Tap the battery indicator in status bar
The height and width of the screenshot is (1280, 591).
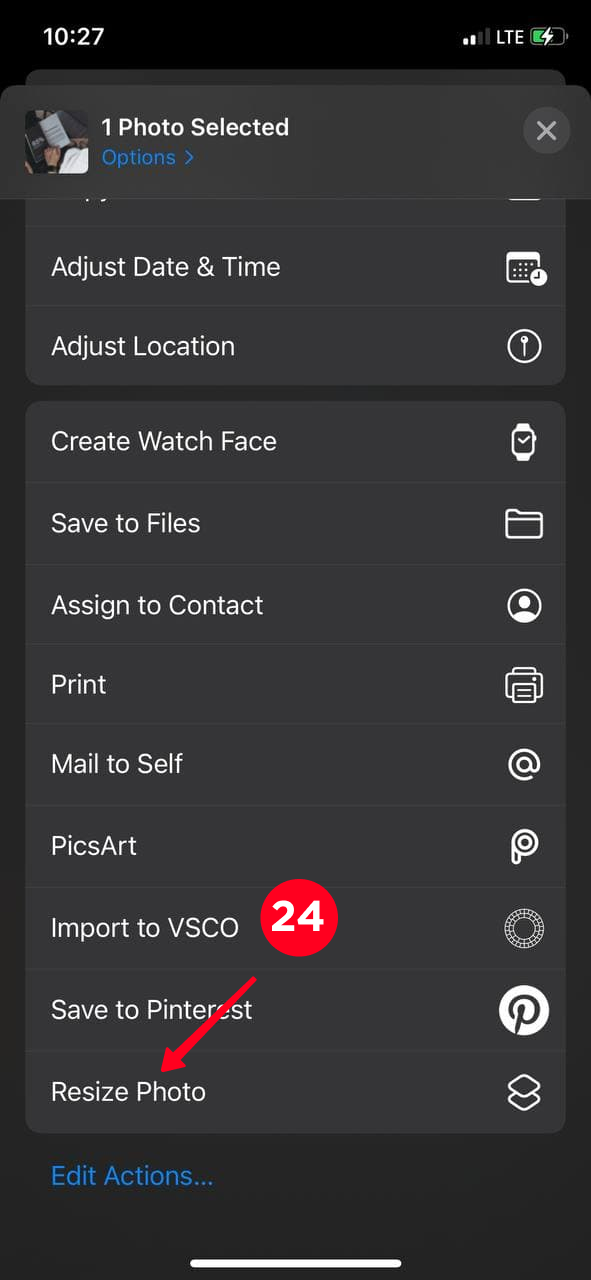549,37
